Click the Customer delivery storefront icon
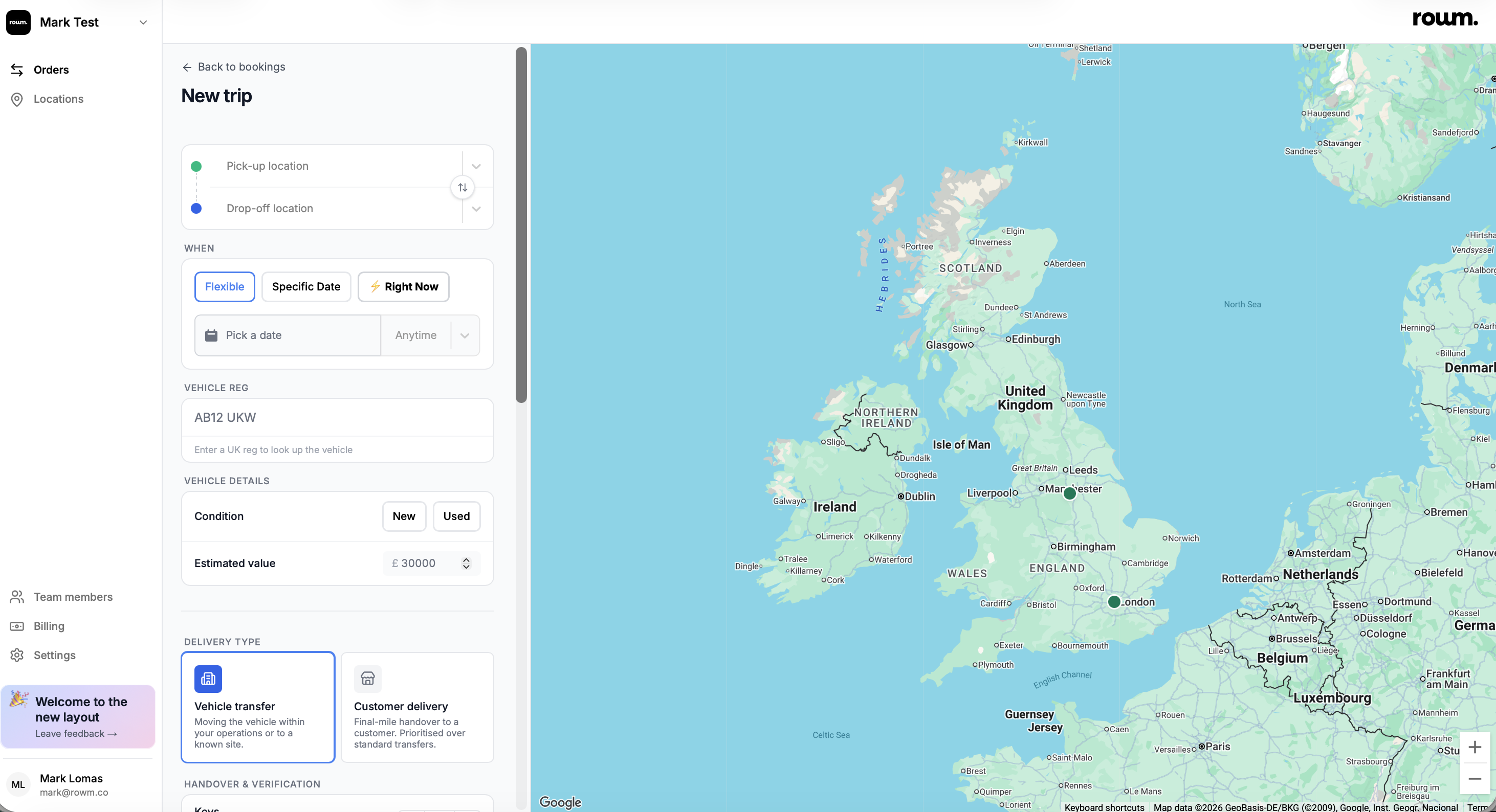 [x=368, y=678]
